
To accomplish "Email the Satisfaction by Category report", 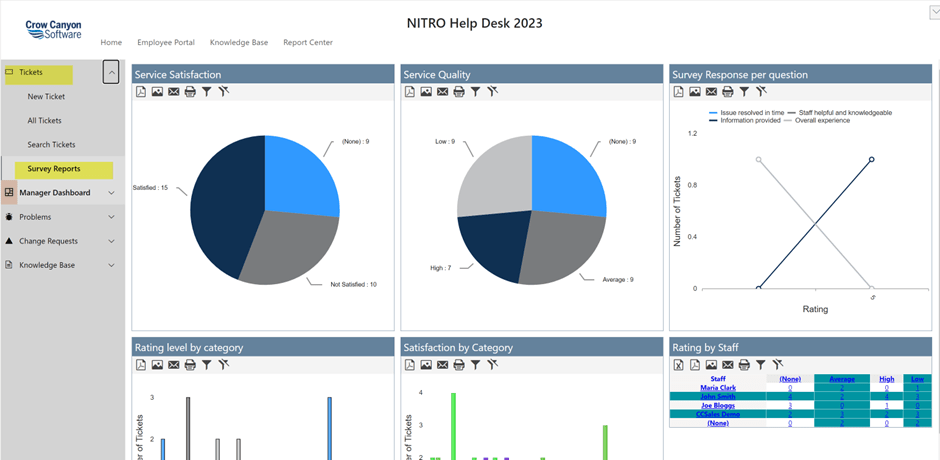I will point(442,365).
